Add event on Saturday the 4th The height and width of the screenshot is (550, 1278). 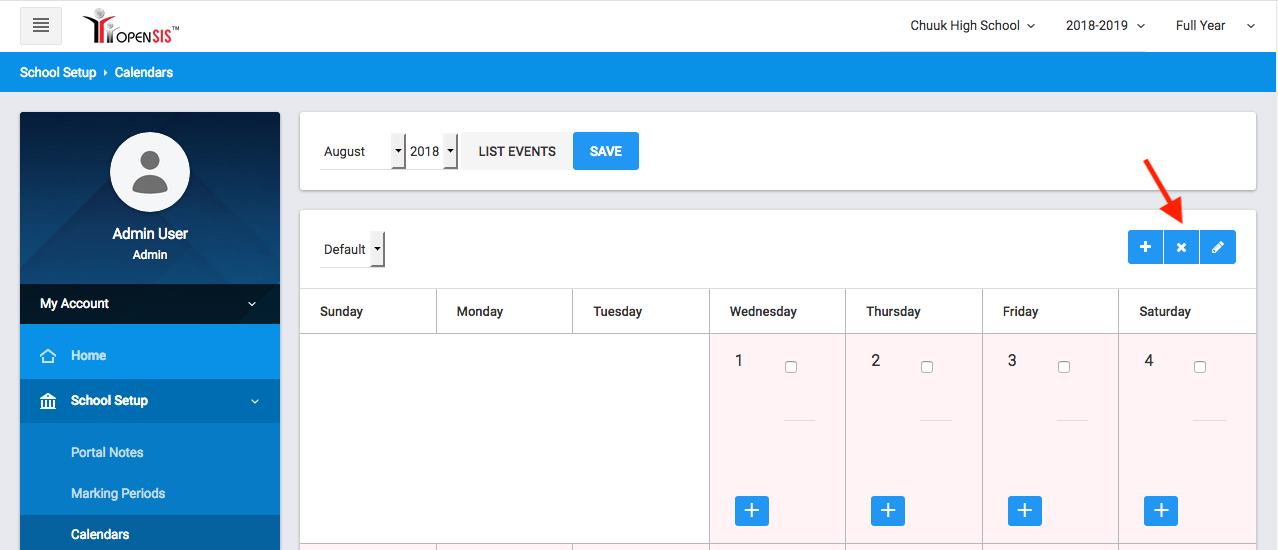click(1161, 510)
